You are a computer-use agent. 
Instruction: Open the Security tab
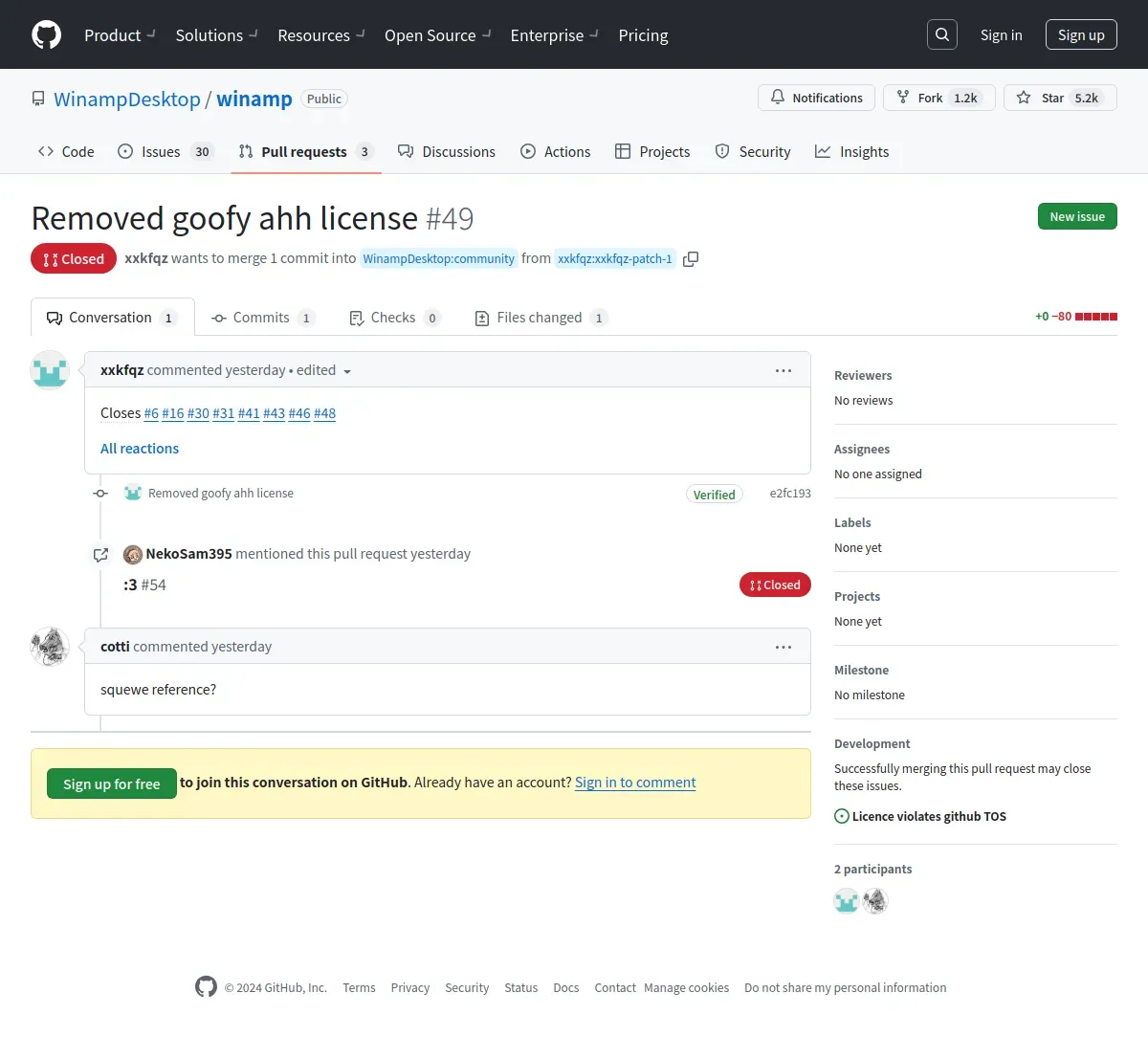753,151
